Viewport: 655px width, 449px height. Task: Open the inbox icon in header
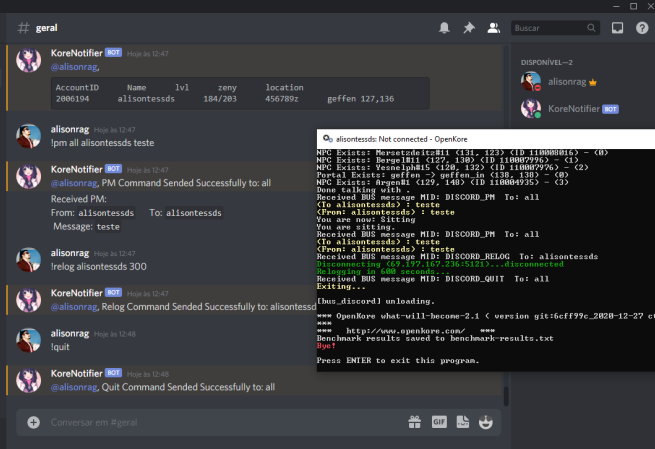(617, 28)
